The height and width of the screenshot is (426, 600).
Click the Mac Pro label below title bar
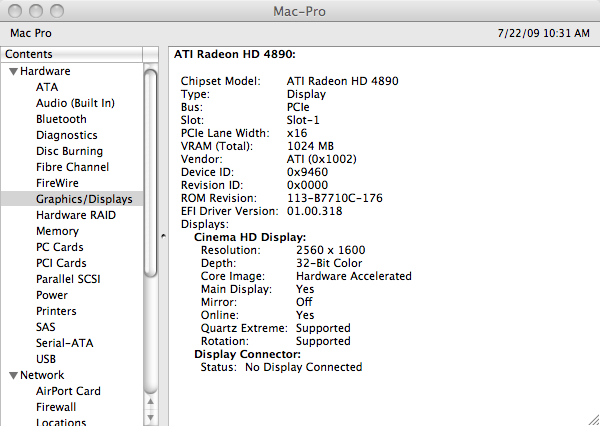tap(31, 33)
